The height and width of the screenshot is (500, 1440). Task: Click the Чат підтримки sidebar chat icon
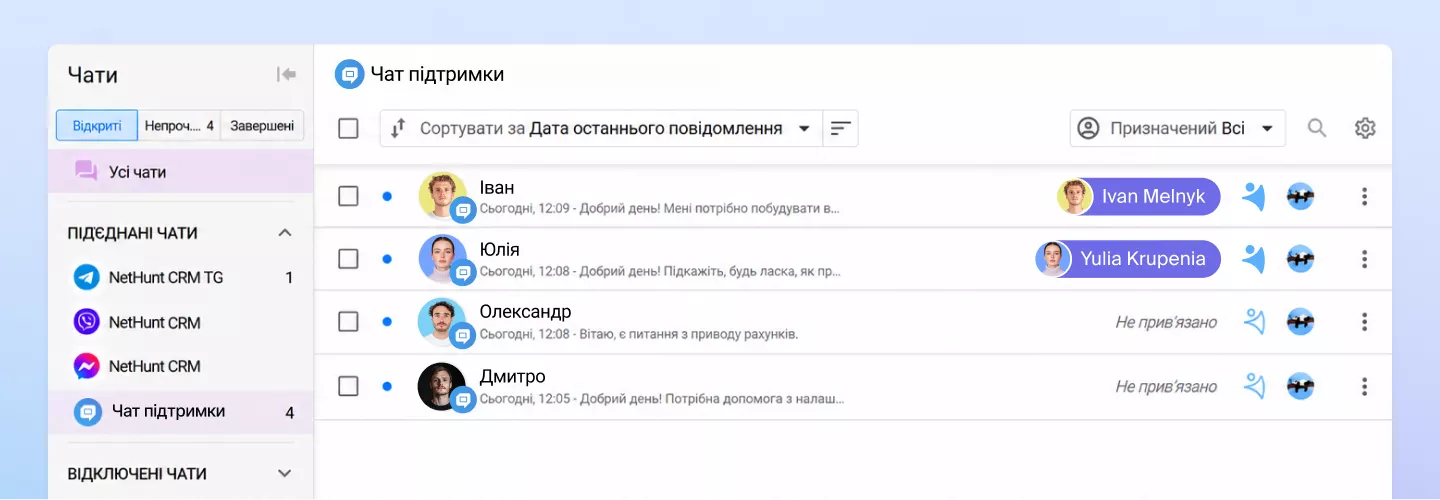[x=87, y=411]
